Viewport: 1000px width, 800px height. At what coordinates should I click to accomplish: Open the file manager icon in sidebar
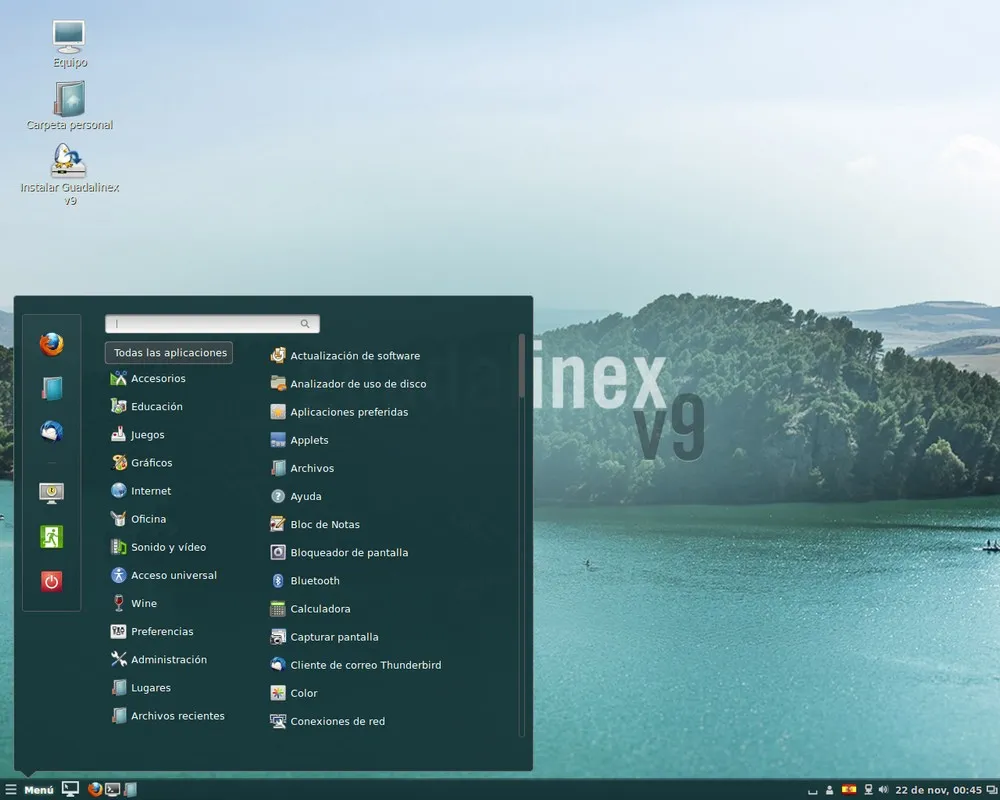(x=51, y=388)
